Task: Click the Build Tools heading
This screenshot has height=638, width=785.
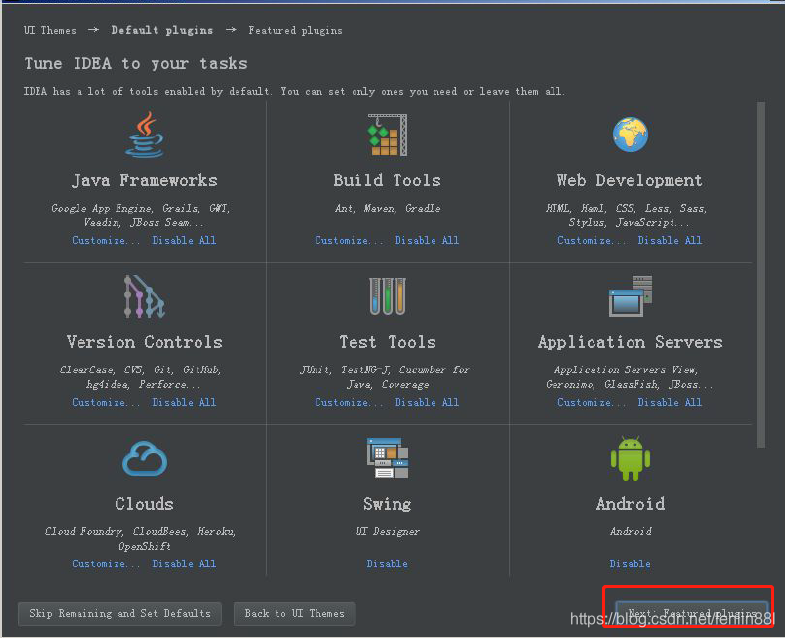Action: [387, 180]
